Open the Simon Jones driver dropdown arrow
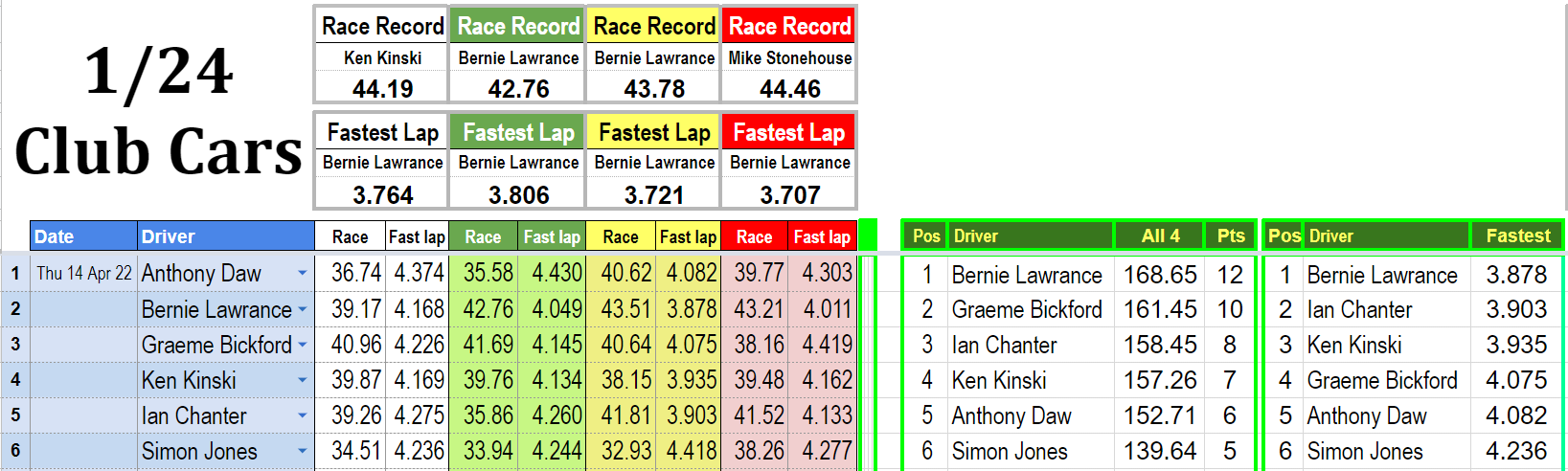This screenshot has width=1568, height=471. [x=303, y=451]
